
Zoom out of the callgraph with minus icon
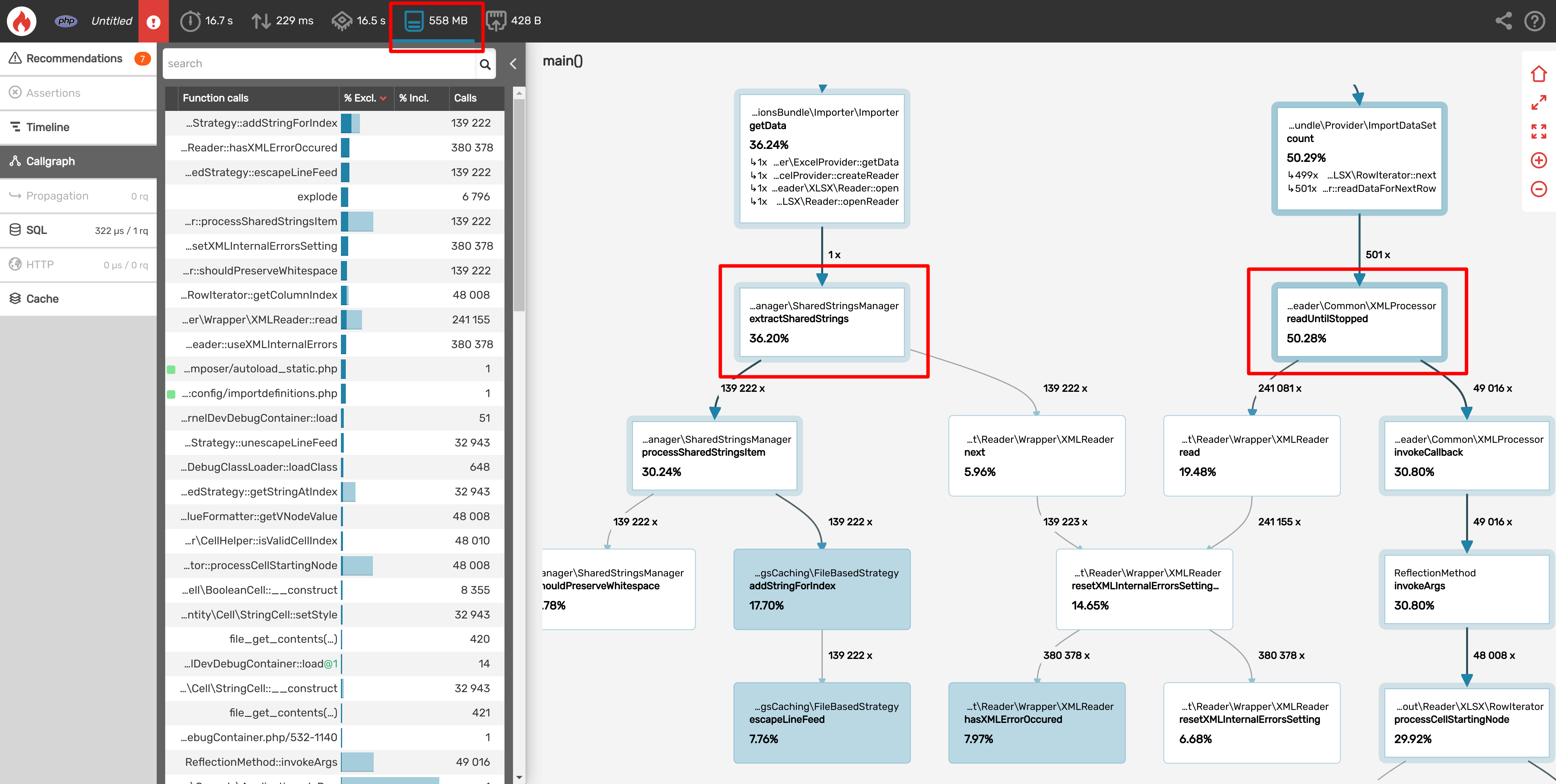pyautogui.click(x=1539, y=189)
